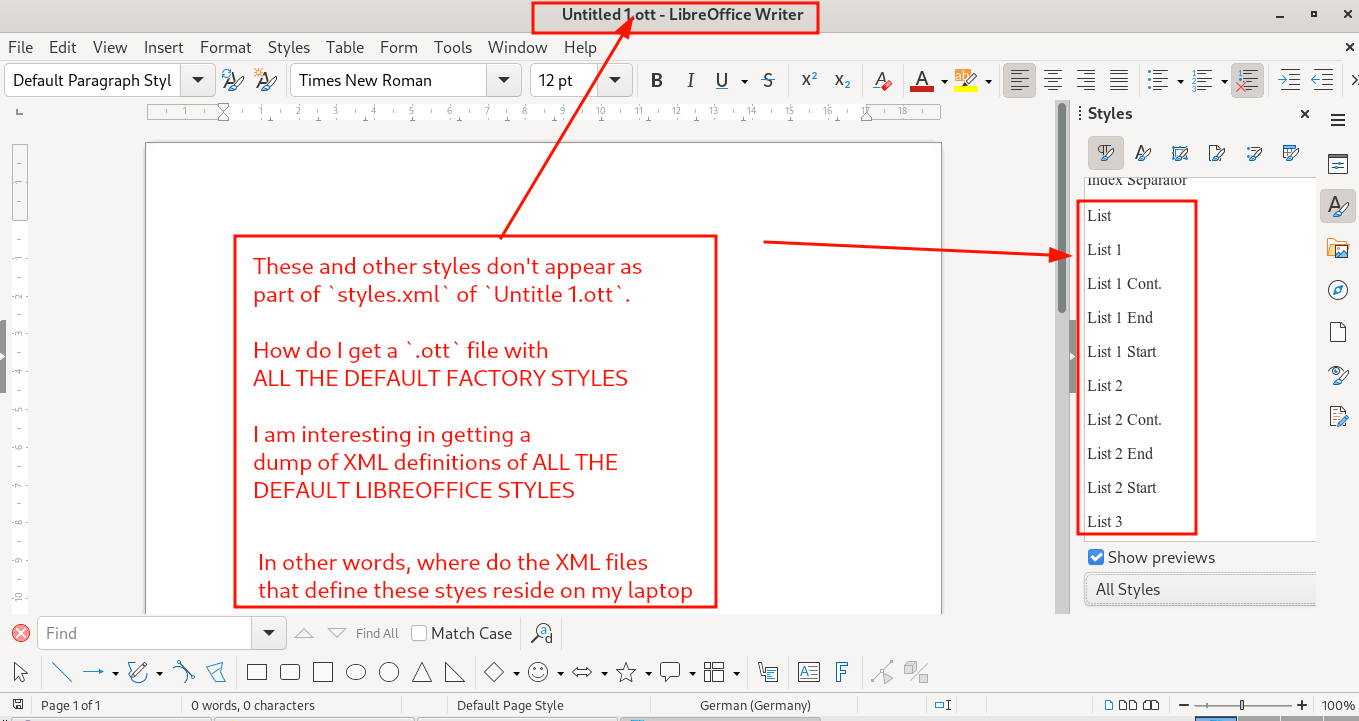Insert a Text Box from drawing toolbar
The width and height of the screenshot is (1359, 721).
(808, 672)
